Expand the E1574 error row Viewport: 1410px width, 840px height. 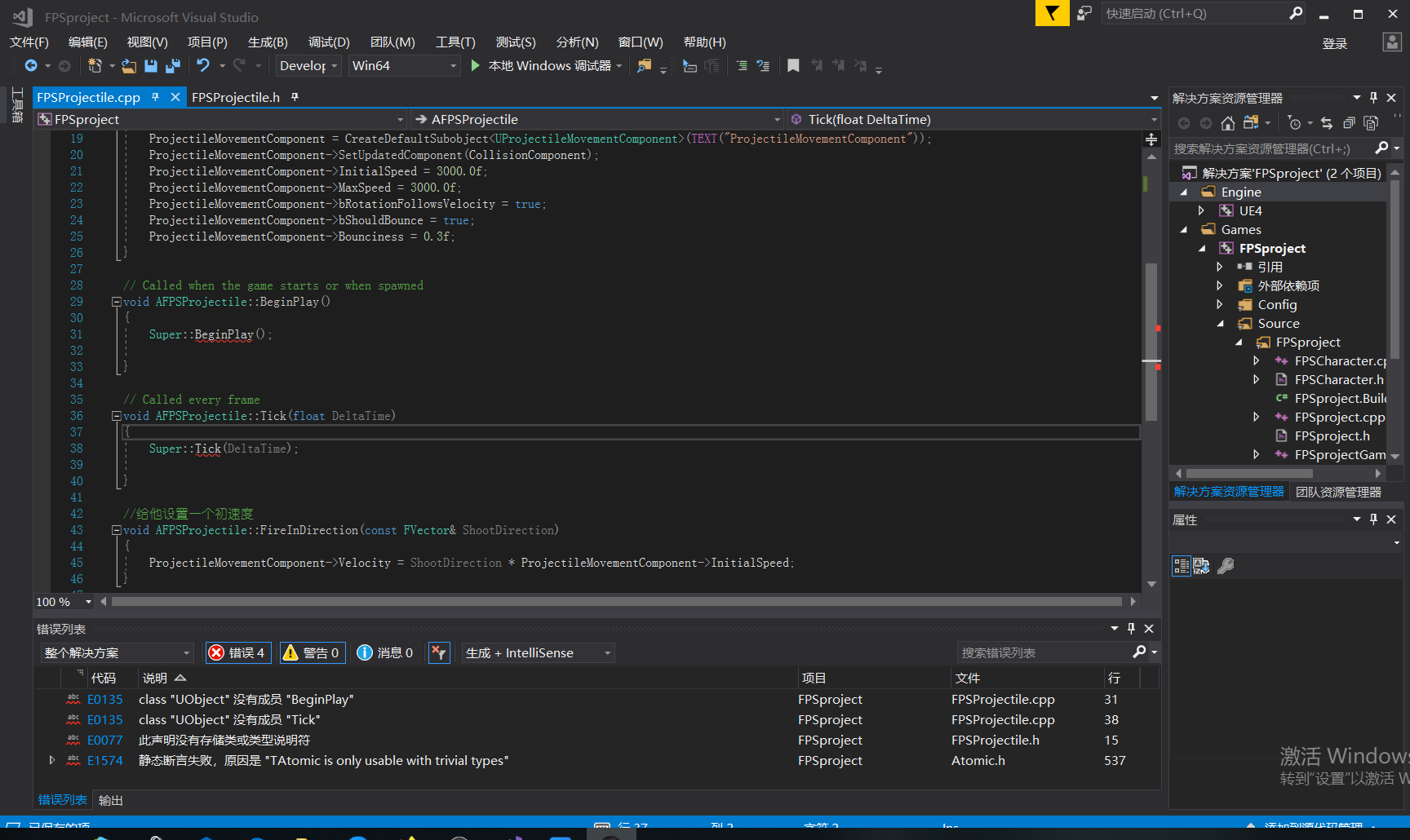[x=52, y=760]
